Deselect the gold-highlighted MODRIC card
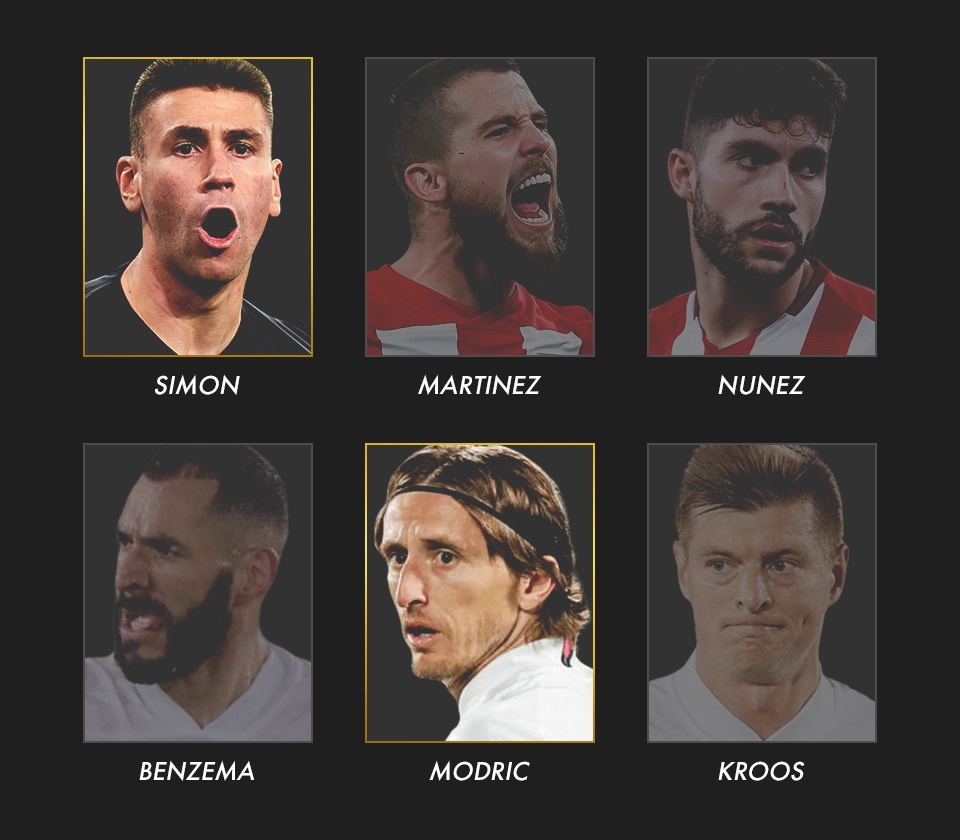This screenshot has width=960, height=840. point(479,593)
